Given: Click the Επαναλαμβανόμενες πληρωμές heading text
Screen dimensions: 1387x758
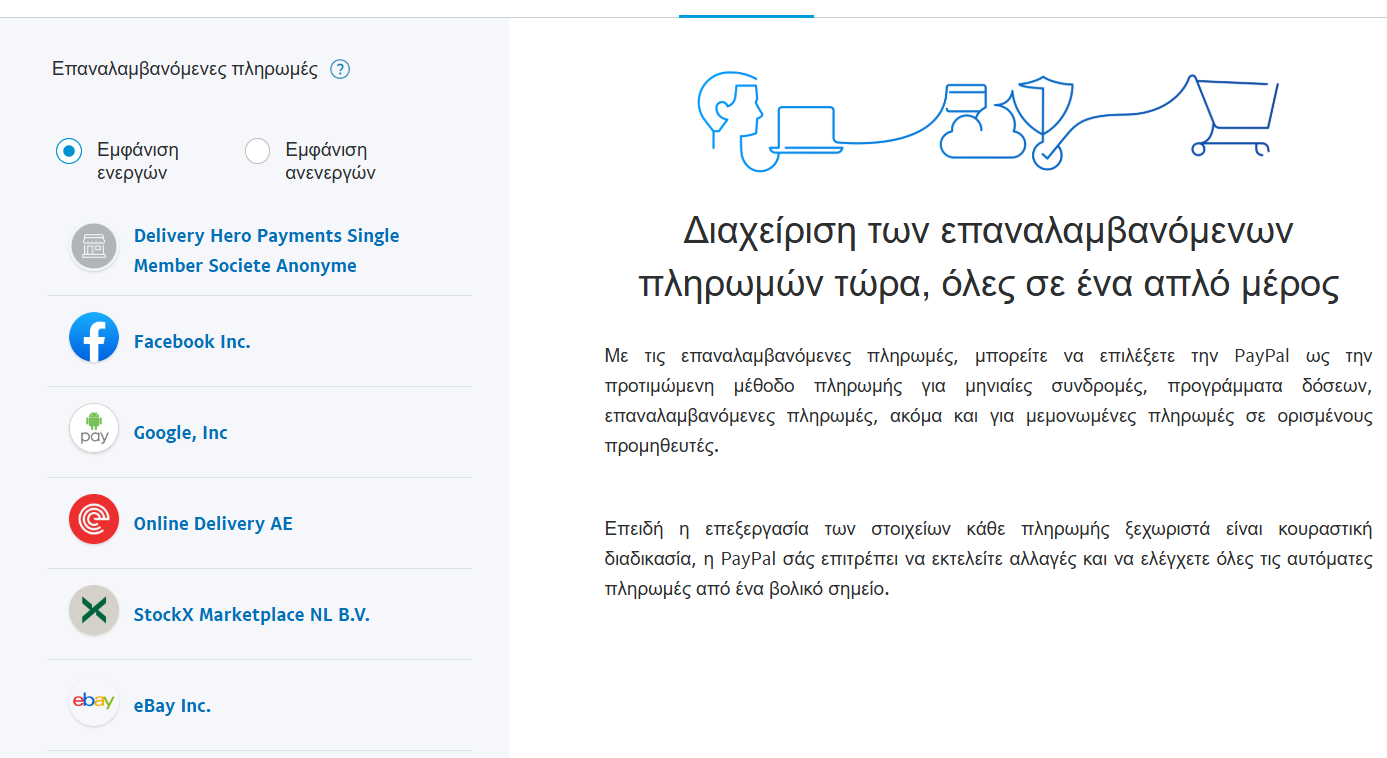Looking at the screenshot, I should (x=185, y=69).
